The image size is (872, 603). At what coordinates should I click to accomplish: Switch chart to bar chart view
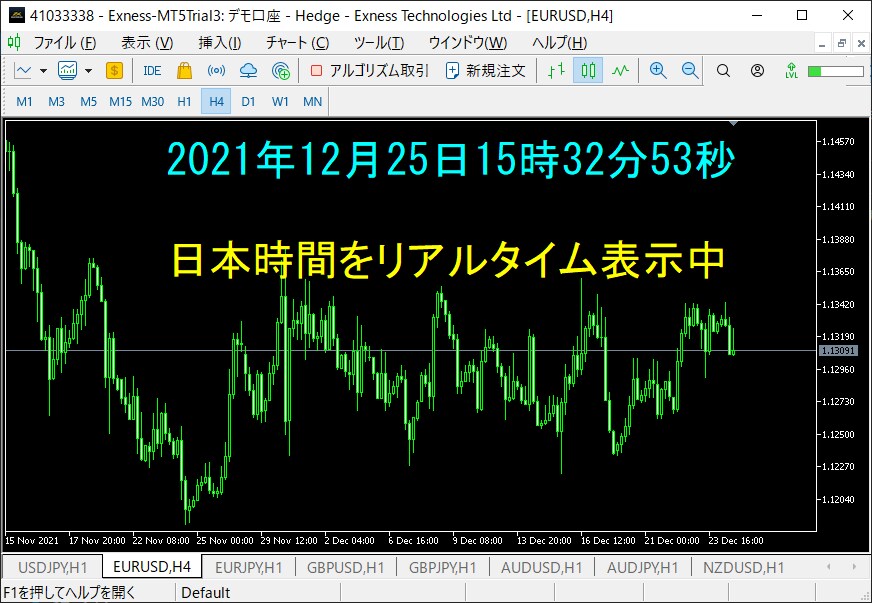556,71
